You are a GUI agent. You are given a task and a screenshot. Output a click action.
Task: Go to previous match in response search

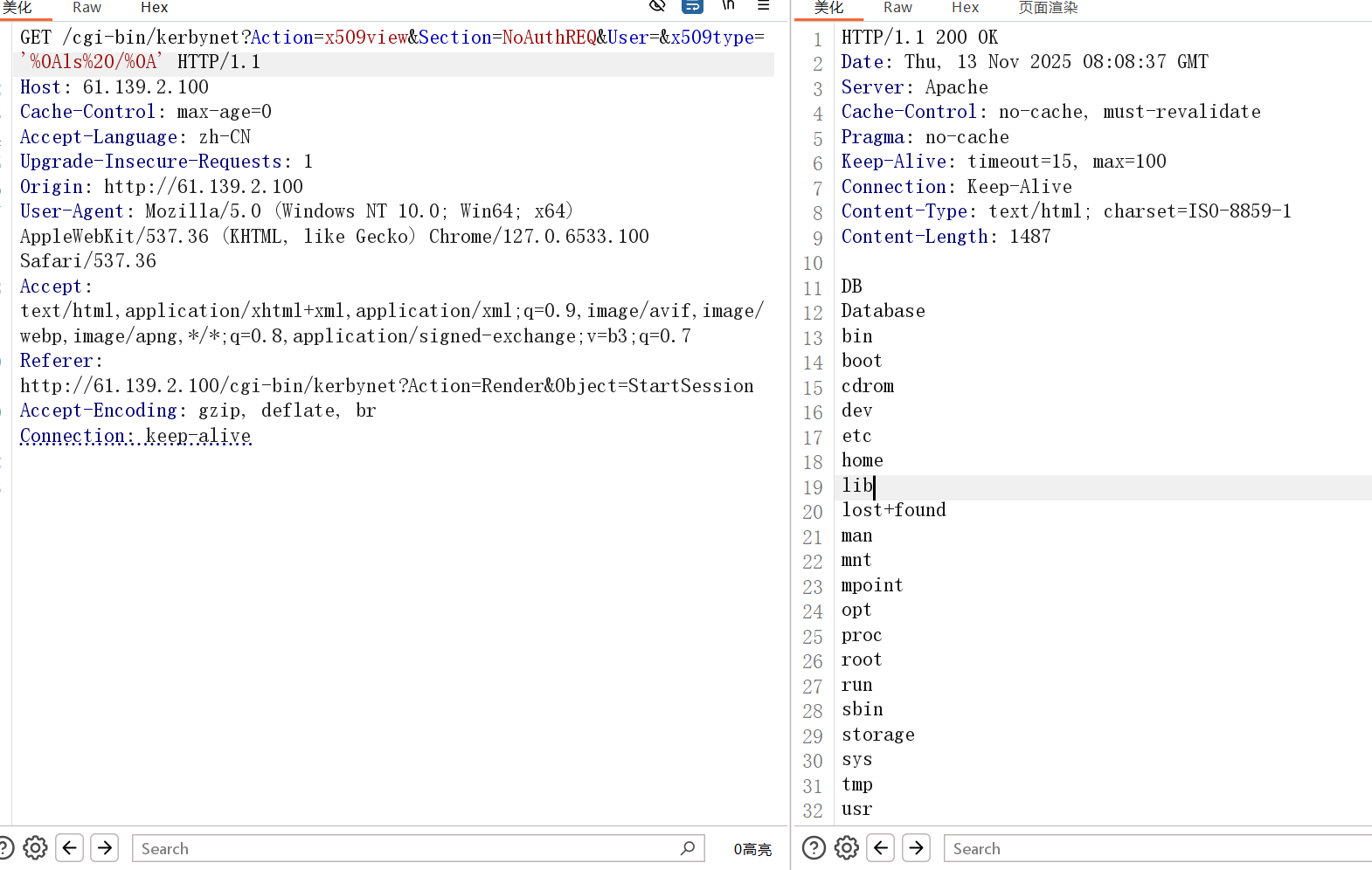[x=881, y=848]
